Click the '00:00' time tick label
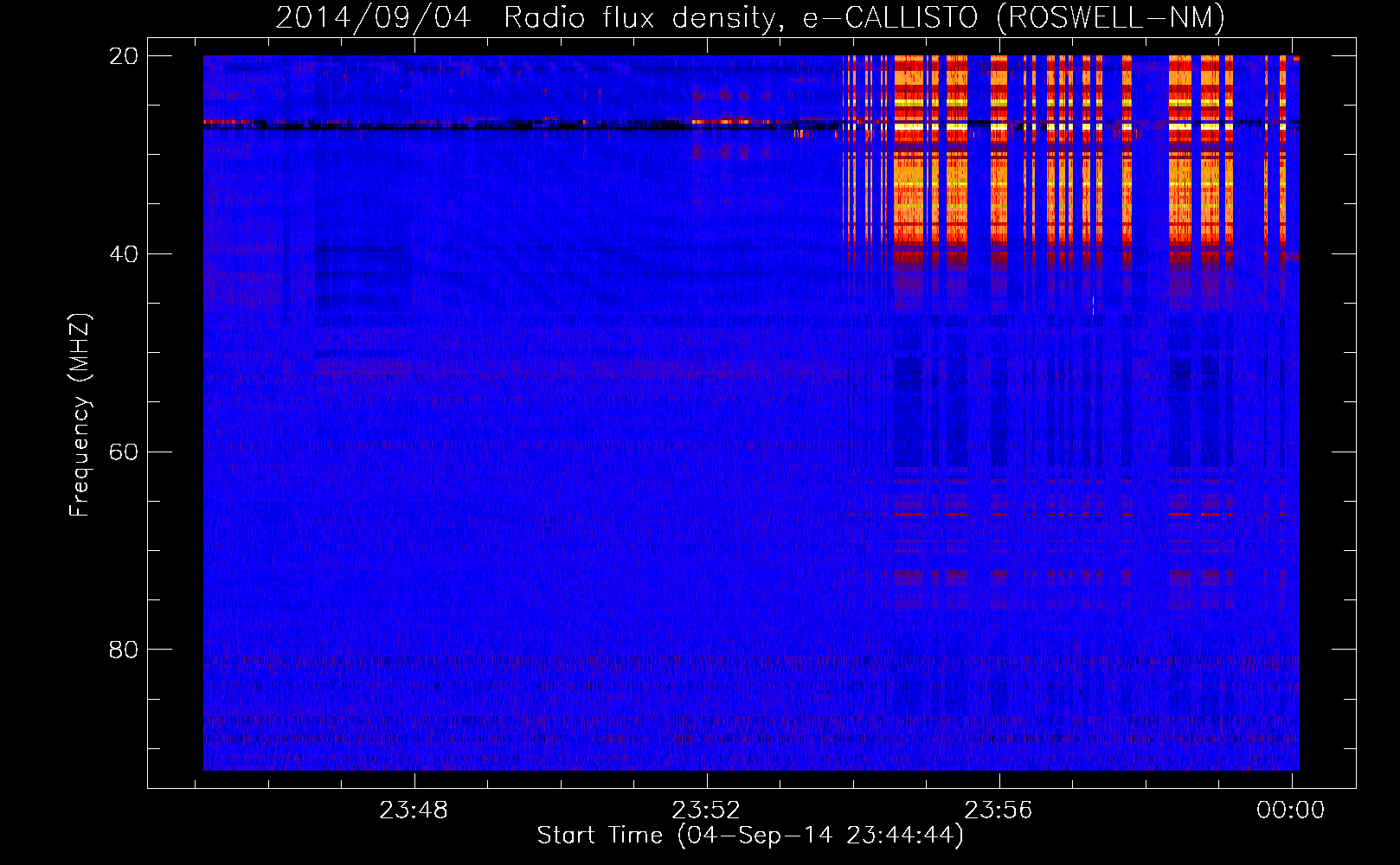Screen dimensions: 1400x865 1291,811
